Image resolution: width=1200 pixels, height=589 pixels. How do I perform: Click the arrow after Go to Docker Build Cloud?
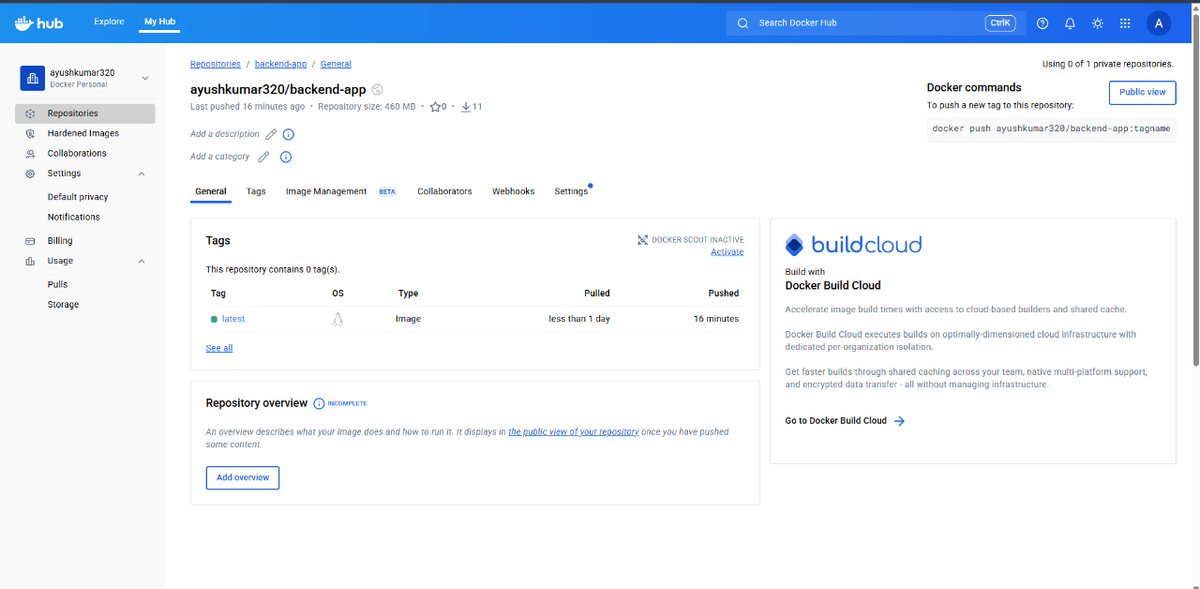(899, 421)
